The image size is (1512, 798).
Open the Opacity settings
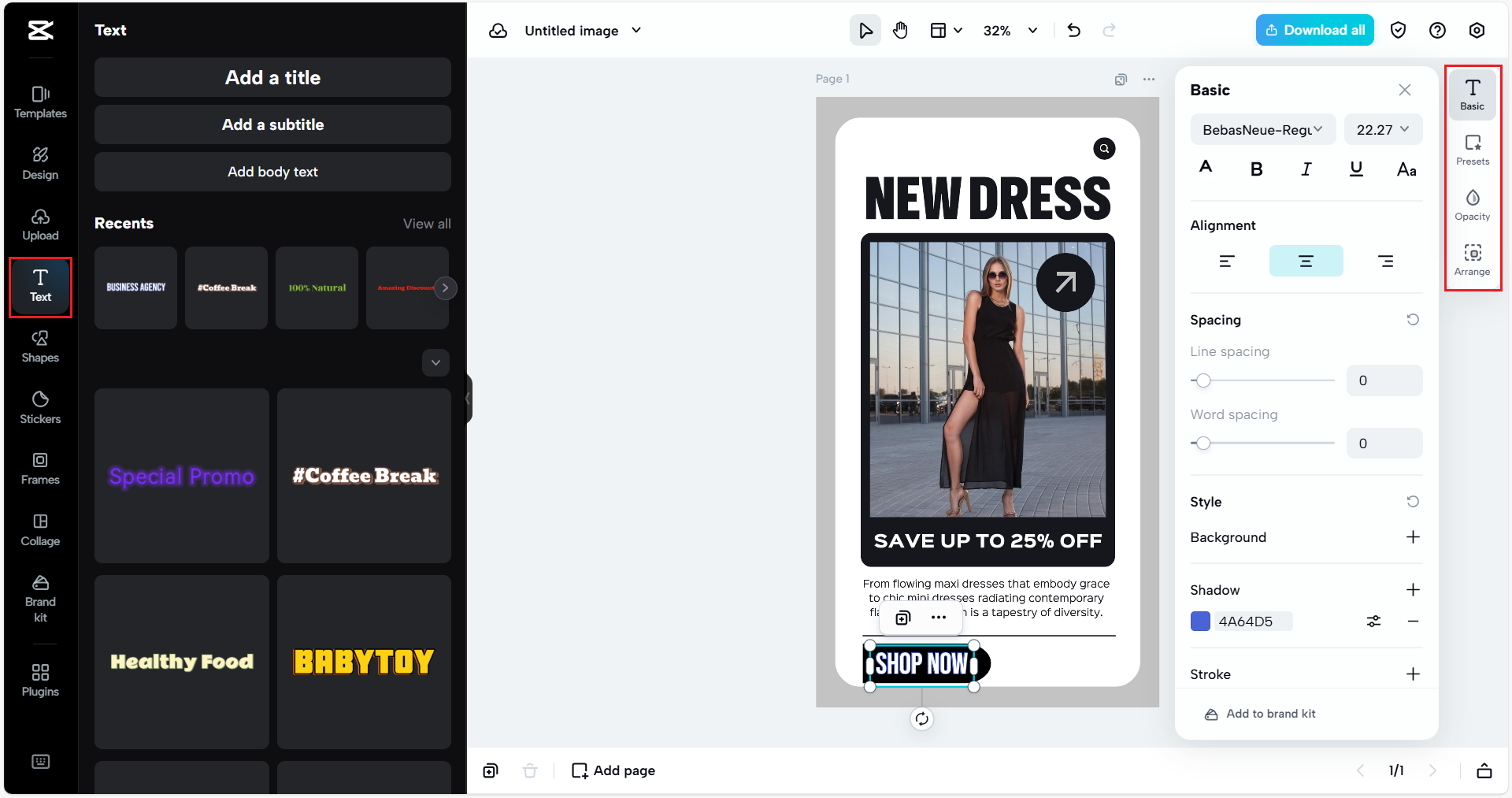(x=1472, y=204)
